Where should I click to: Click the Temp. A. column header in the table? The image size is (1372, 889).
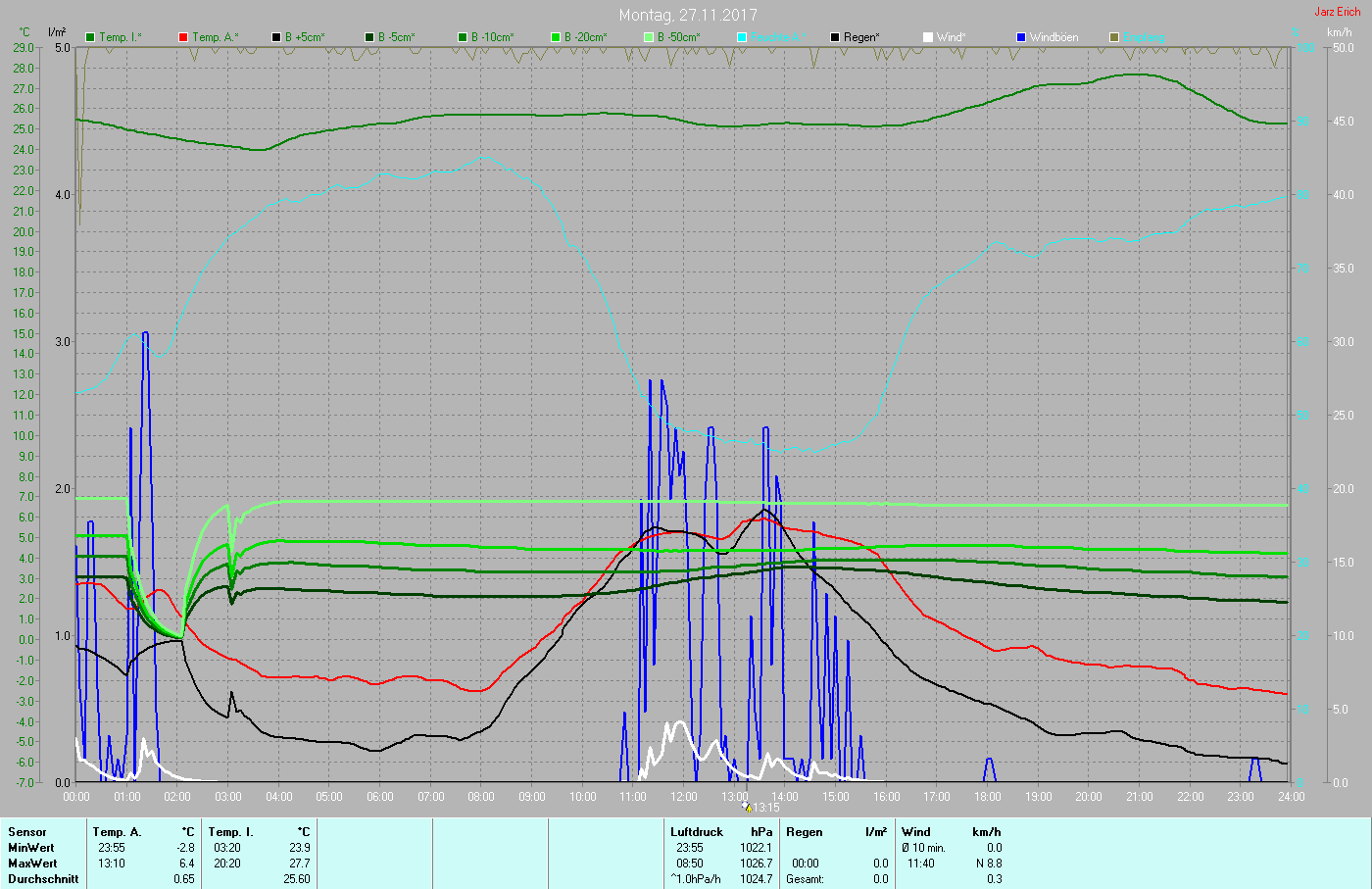[117, 832]
